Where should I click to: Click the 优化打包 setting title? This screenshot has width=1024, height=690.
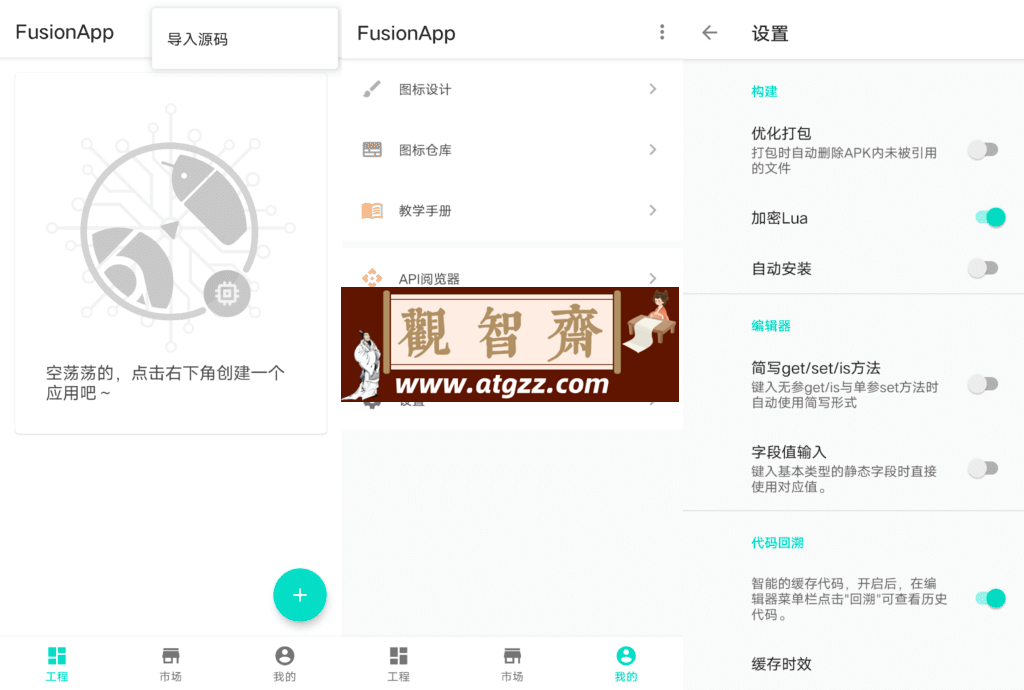pyautogui.click(x=781, y=133)
